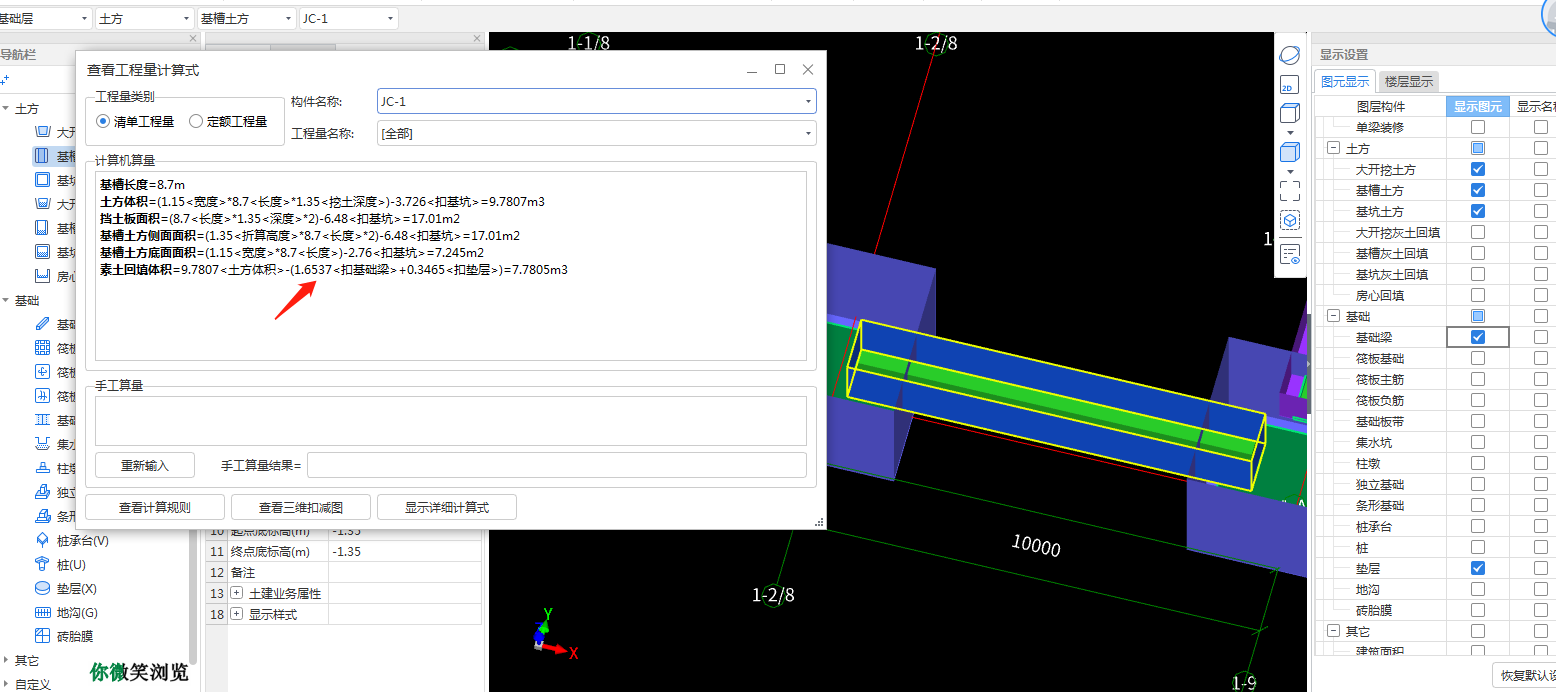This screenshot has height=692, width=1556.
Task: Check 显示图元 for 筏板基础 layer
Action: (1477, 358)
